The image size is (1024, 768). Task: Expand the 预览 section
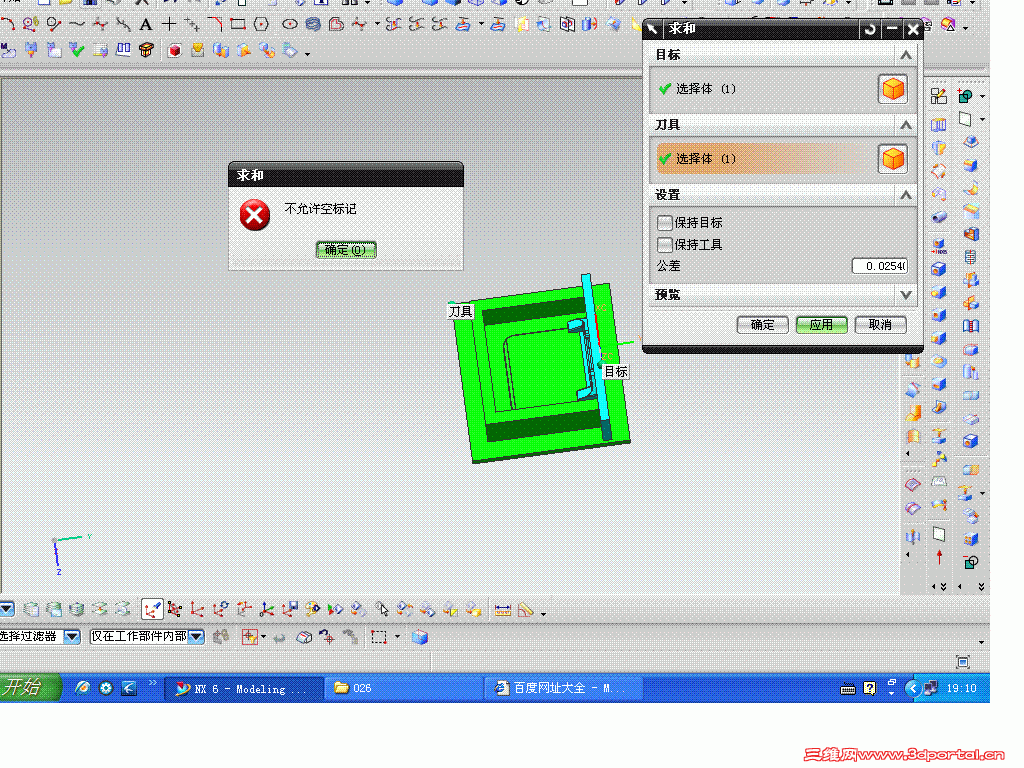tap(906, 295)
